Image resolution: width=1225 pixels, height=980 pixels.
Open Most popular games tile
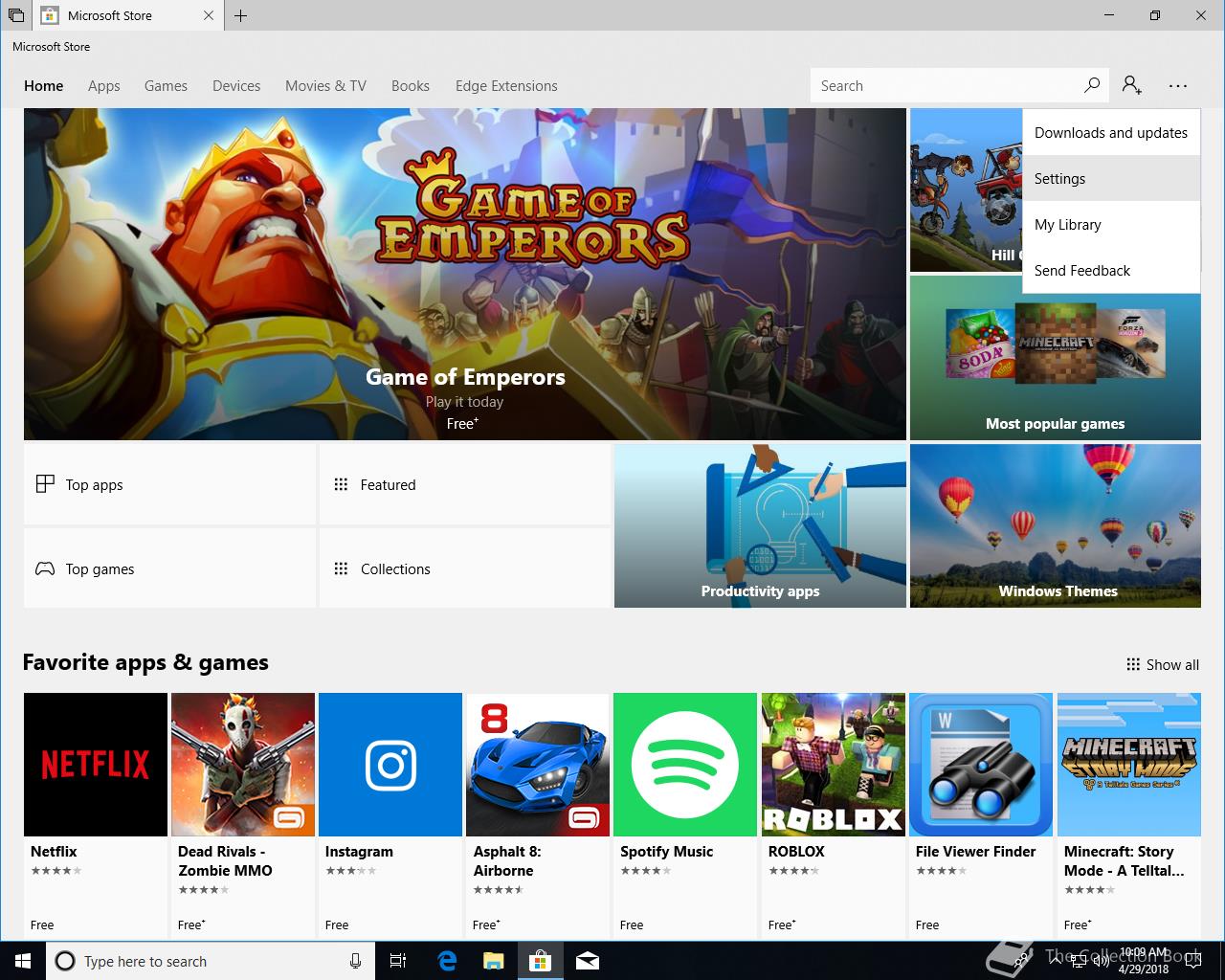[1056, 358]
